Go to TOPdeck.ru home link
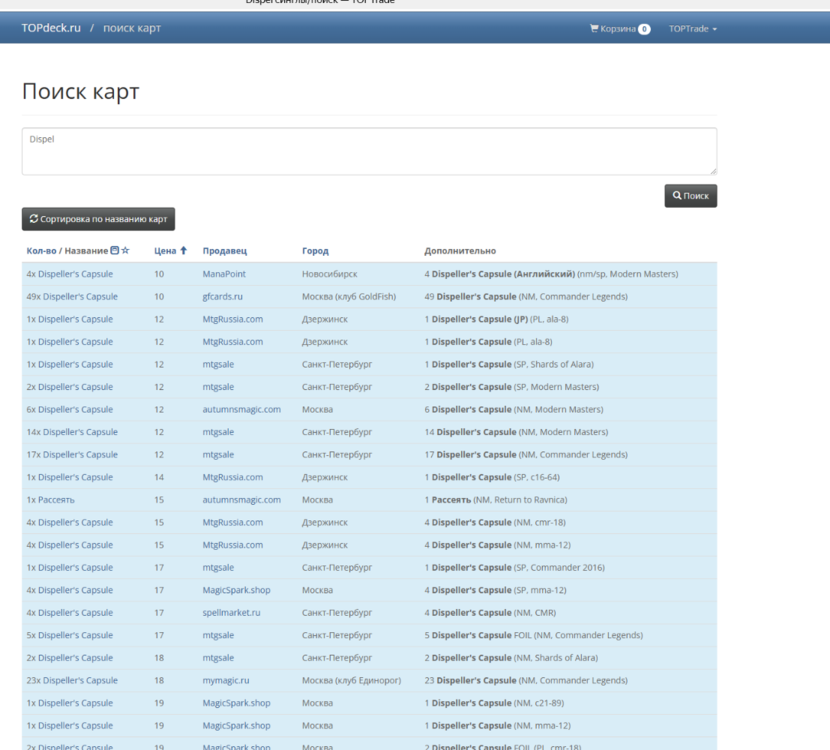Image resolution: width=830 pixels, height=750 pixels. 51,28
